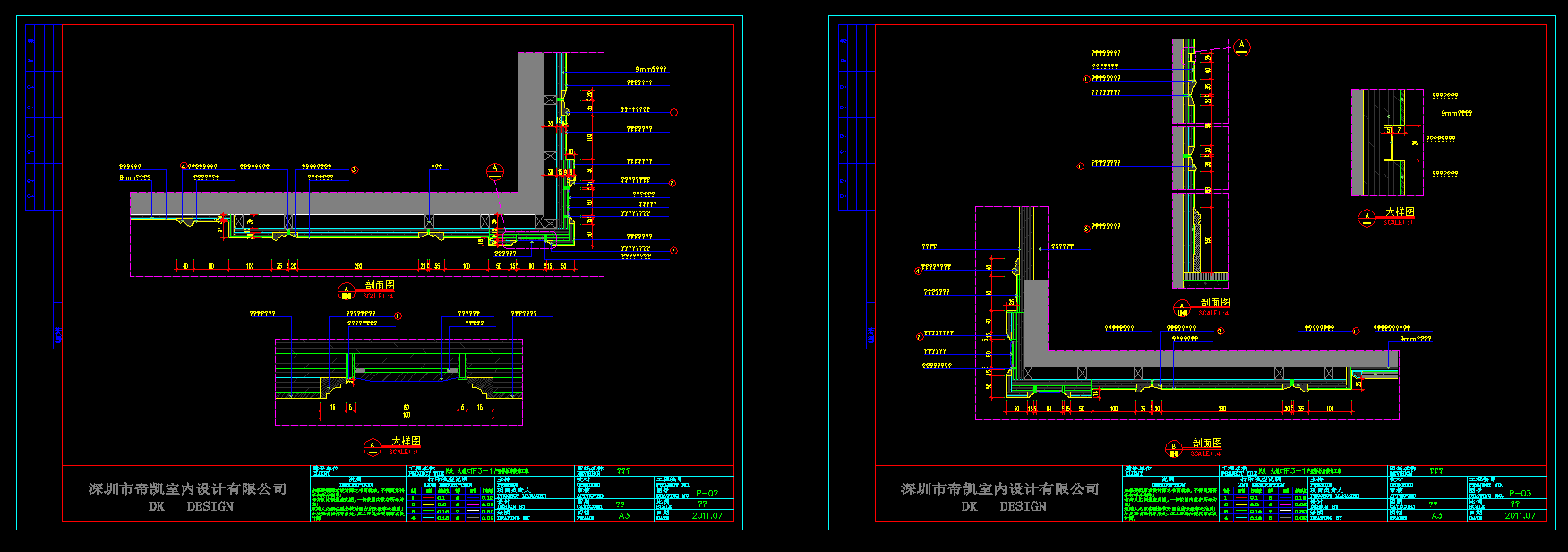Select the P-02 drawing number field

[x=707, y=493]
